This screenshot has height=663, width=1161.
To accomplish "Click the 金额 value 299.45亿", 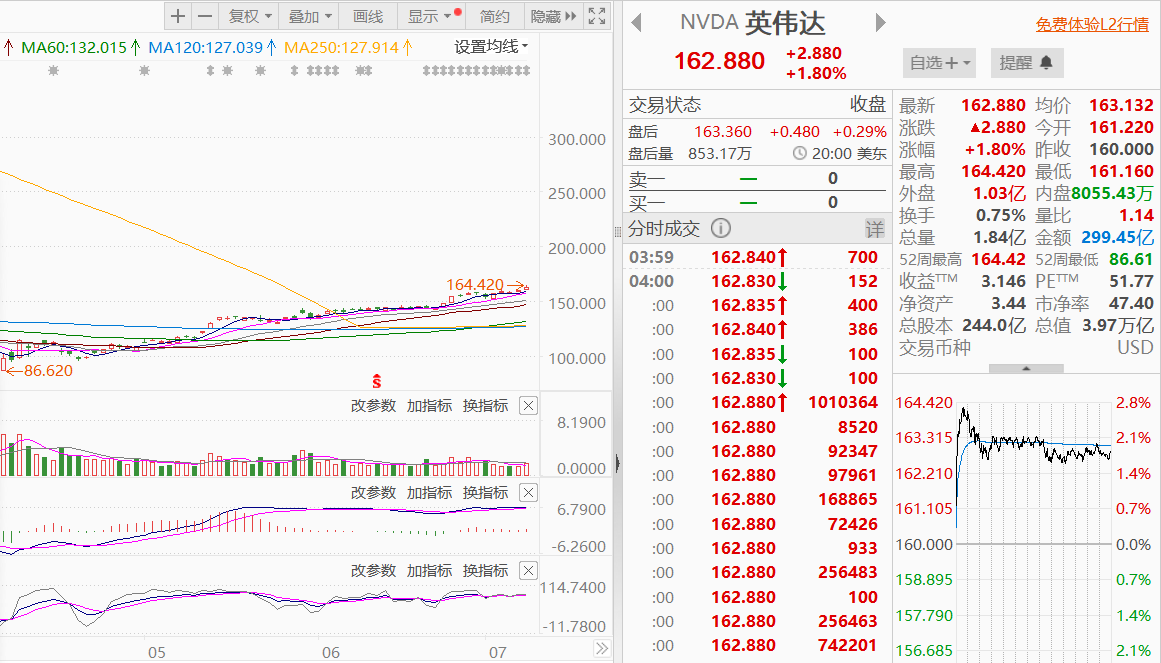I will (x=1117, y=237).
